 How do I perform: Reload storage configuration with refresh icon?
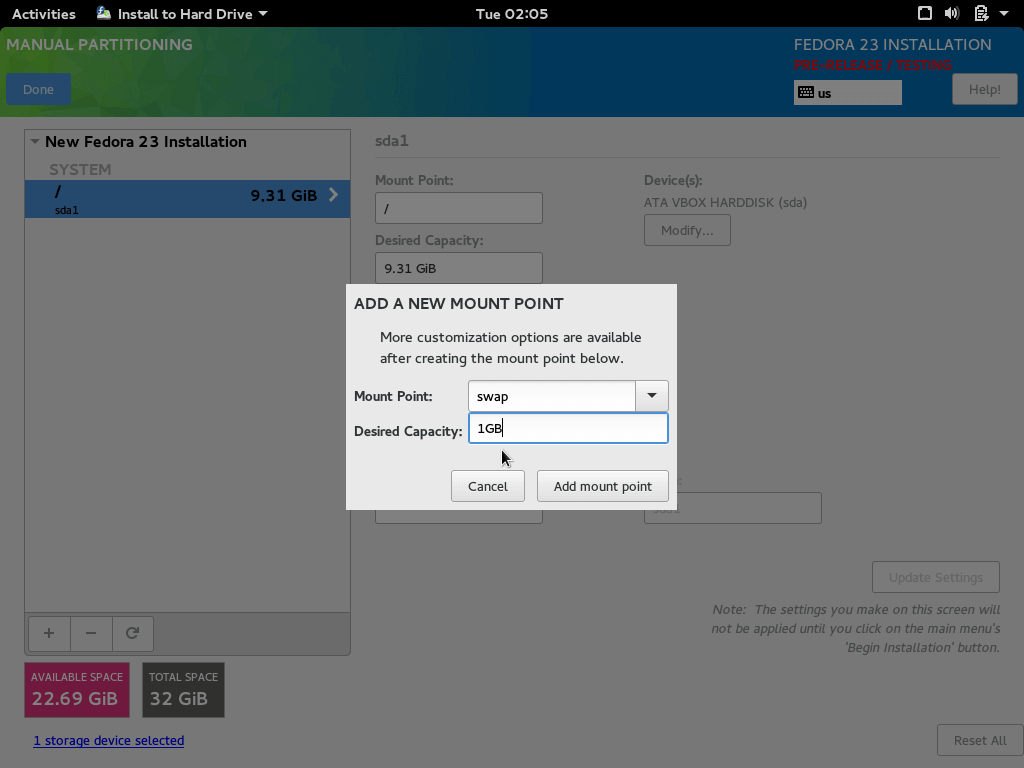[133, 633]
